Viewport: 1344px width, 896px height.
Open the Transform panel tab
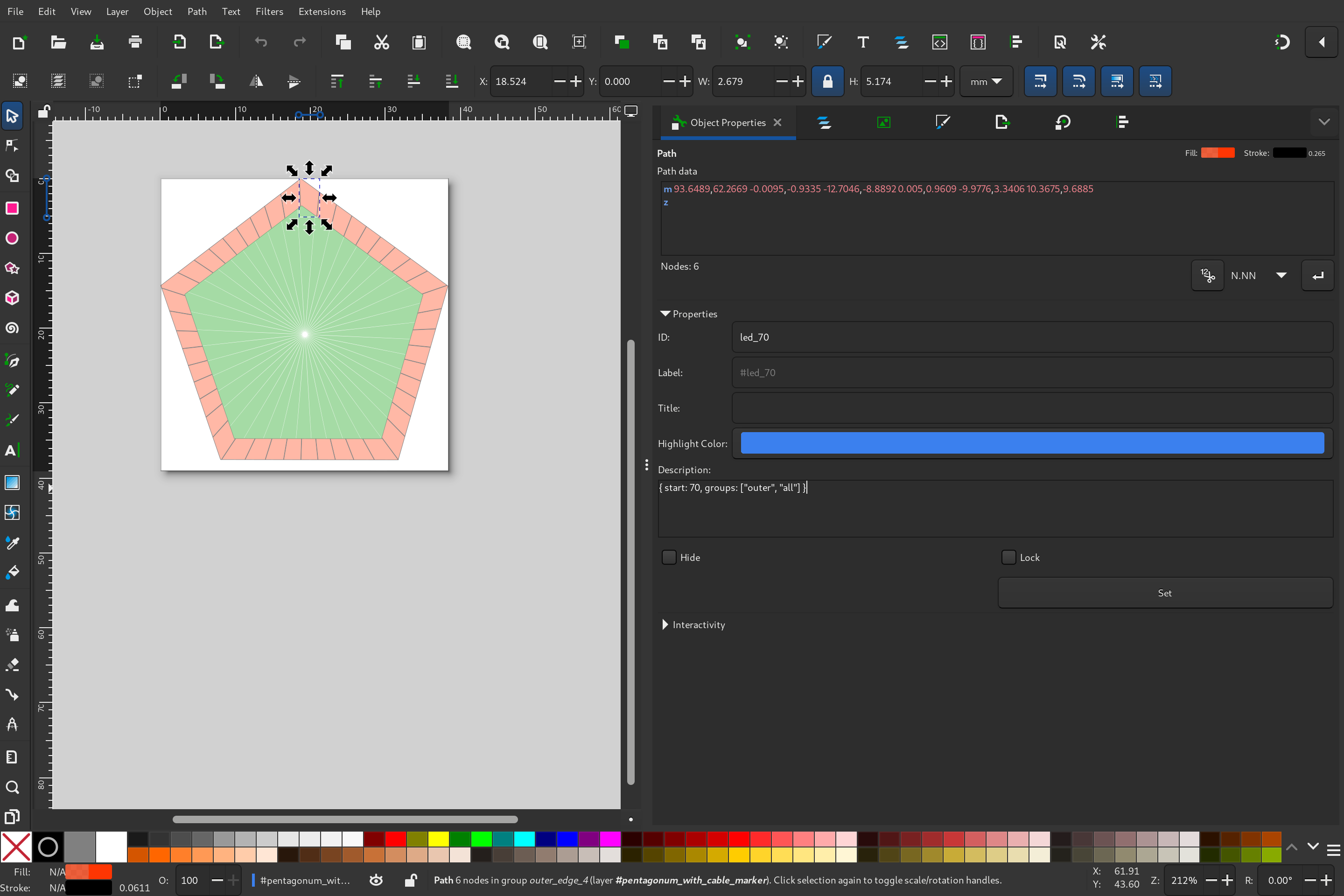[x=1062, y=122]
